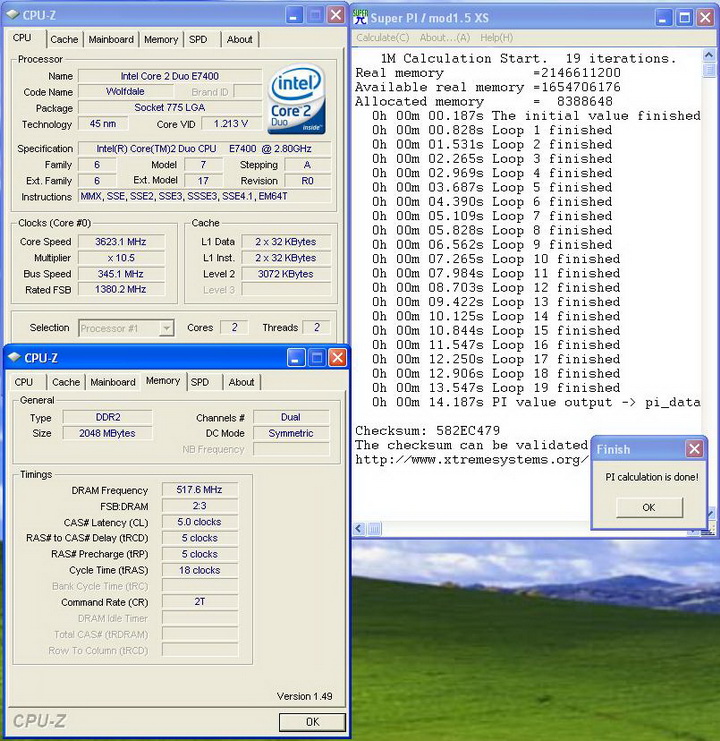Click the Technology value 45 nm
This screenshot has width=720, height=741.
[103, 124]
